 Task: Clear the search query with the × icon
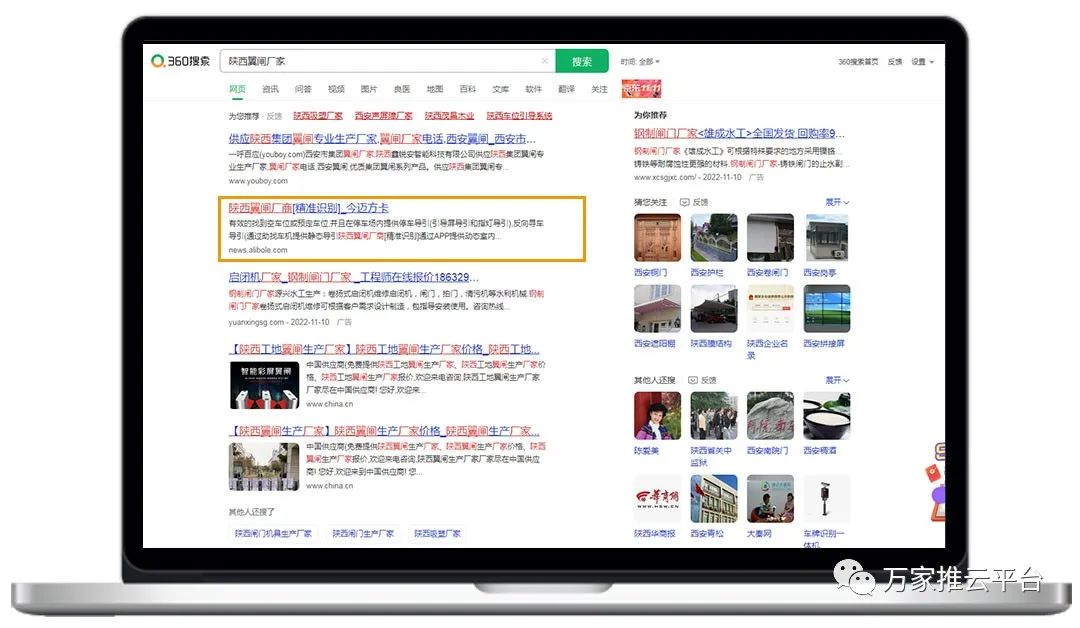coord(545,61)
